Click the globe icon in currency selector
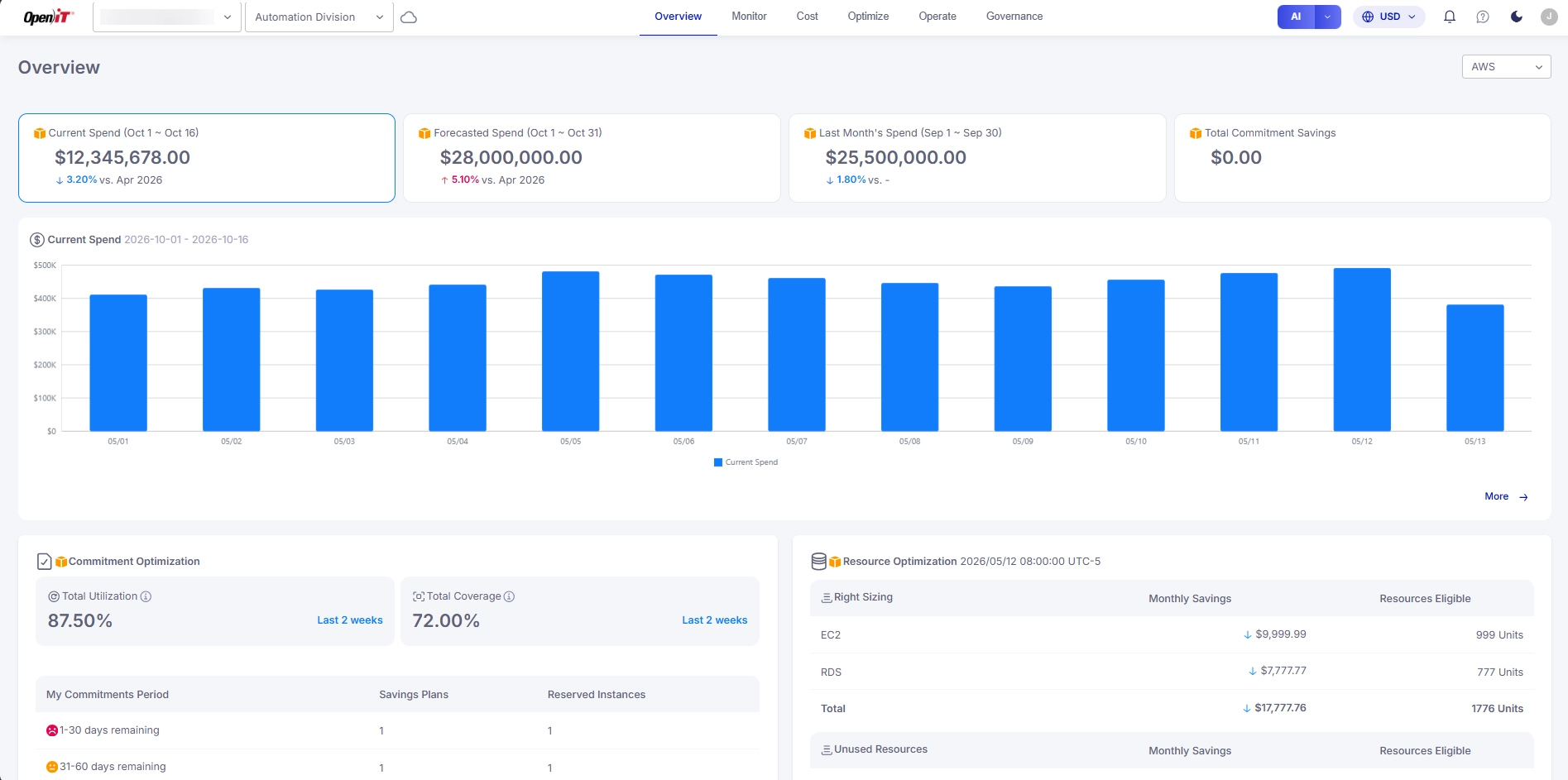Screen dimensions: 1568x780 click(x=1368, y=17)
